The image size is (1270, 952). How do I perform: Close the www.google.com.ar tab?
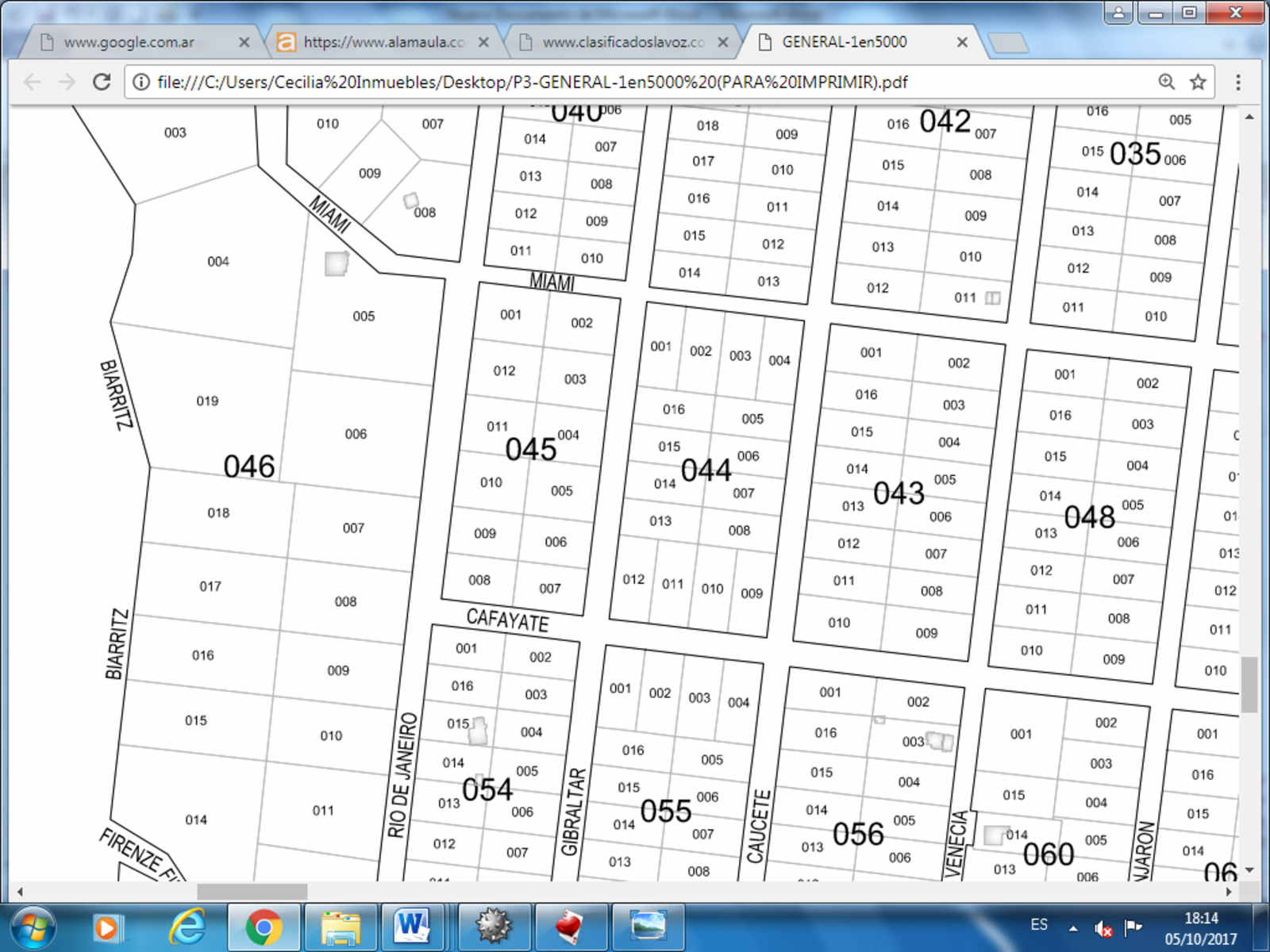244,43
